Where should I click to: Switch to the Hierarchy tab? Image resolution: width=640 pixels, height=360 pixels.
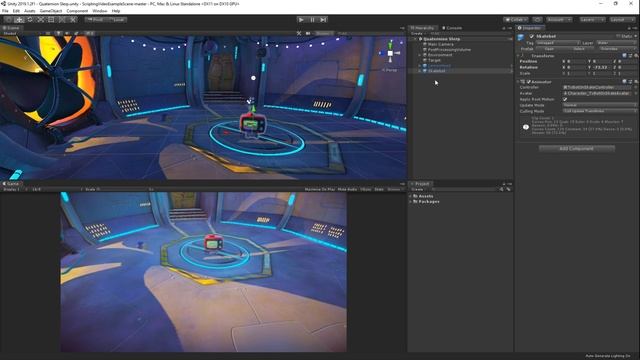(422, 28)
